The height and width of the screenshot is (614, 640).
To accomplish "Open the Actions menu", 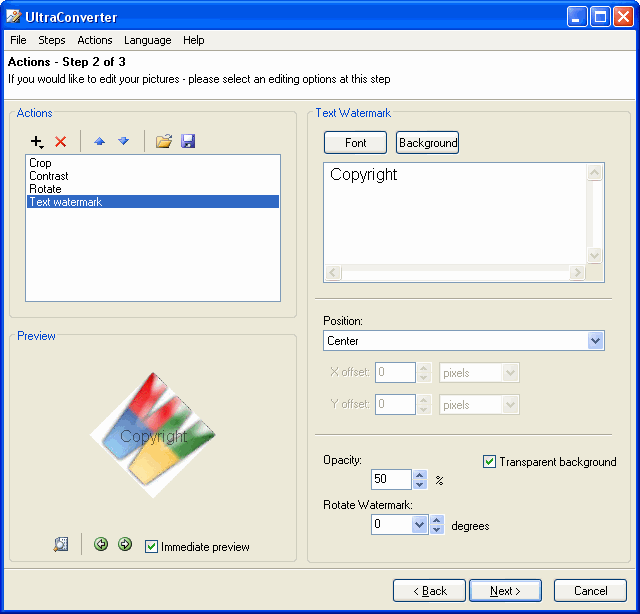I will (95, 40).
